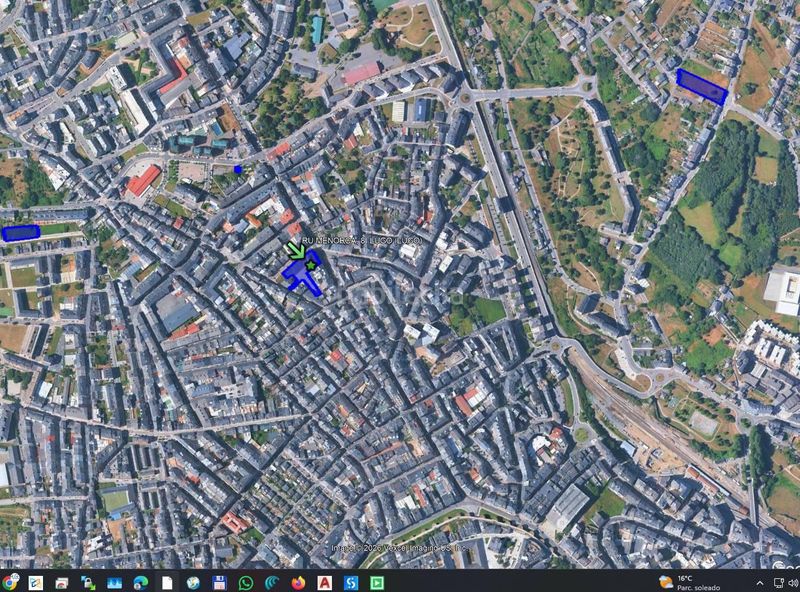Click the blank document taskbar icon
The width and height of the screenshot is (800, 592).
[167, 582]
